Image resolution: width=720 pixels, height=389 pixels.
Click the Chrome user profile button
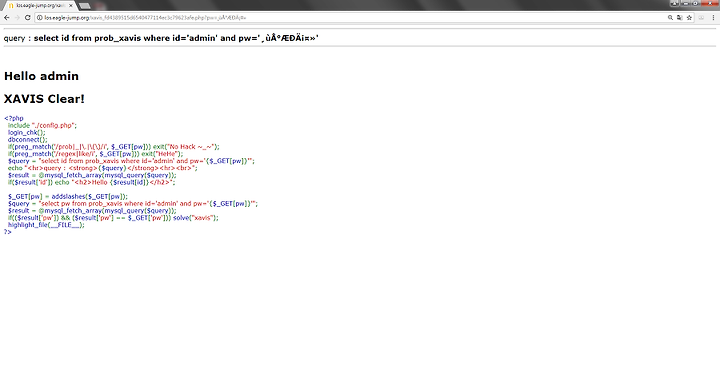tap(675, 3)
